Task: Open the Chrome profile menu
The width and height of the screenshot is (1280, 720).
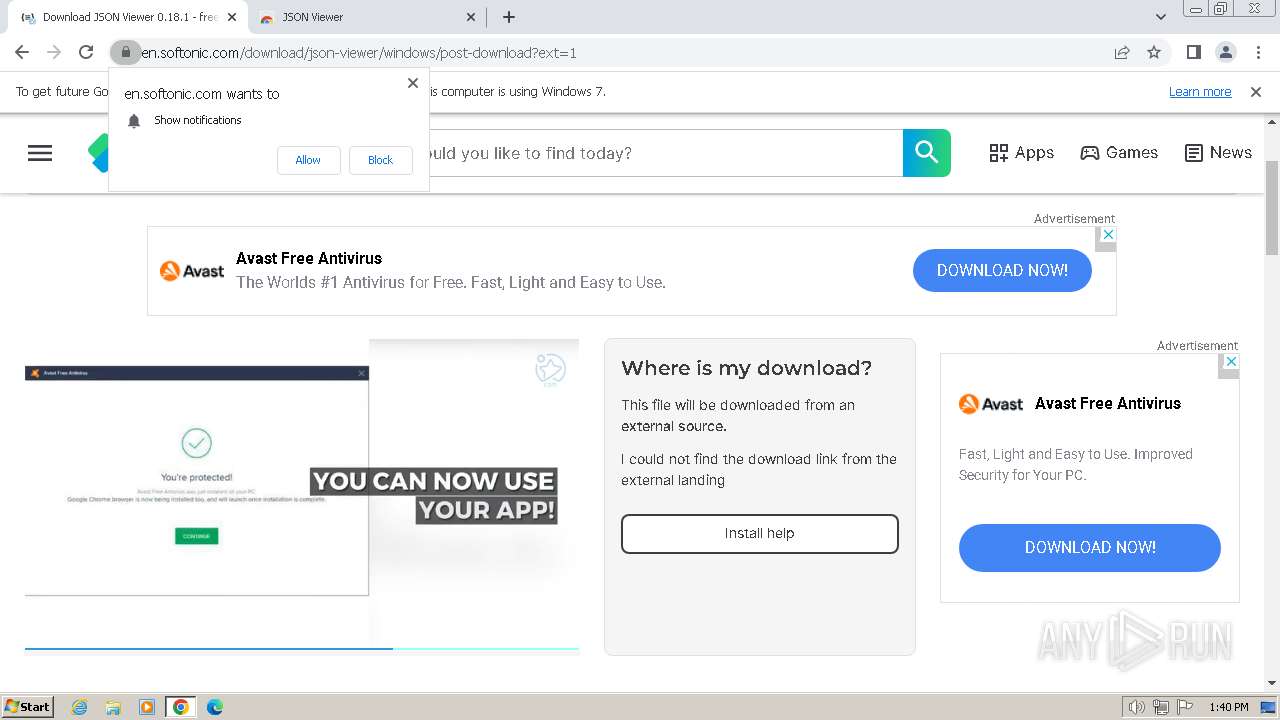Action: pyautogui.click(x=1225, y=52)
